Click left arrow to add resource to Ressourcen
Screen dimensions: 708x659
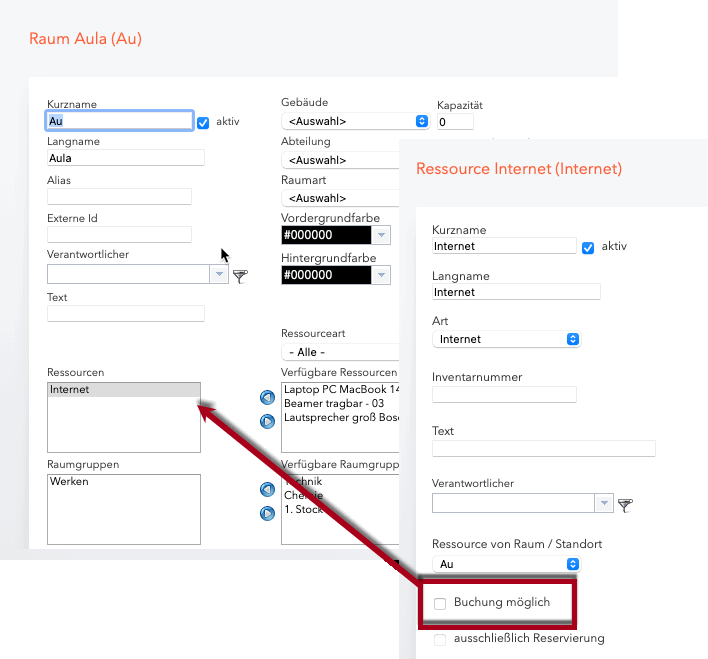[x=267, y=398]
